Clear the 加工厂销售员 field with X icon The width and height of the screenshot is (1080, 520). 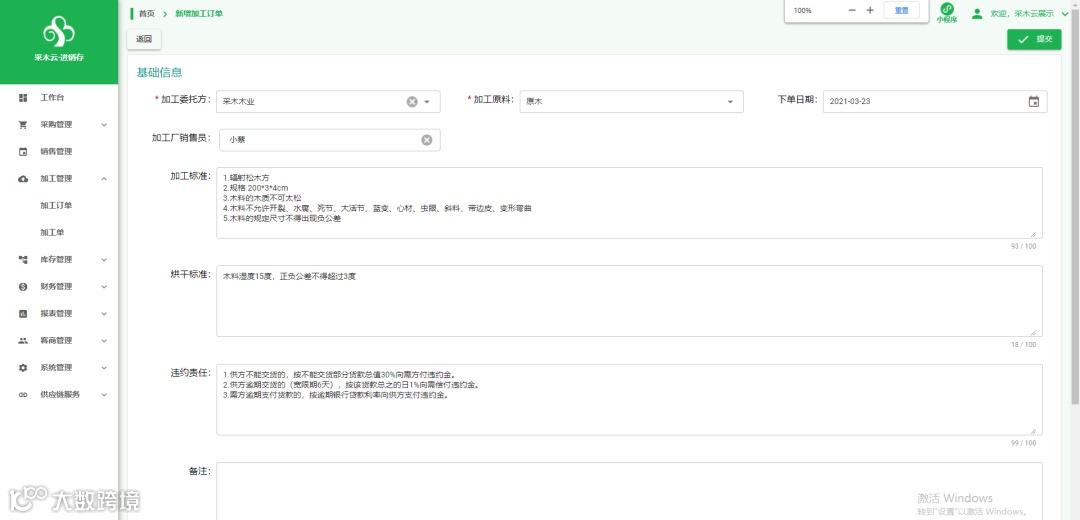426,140
